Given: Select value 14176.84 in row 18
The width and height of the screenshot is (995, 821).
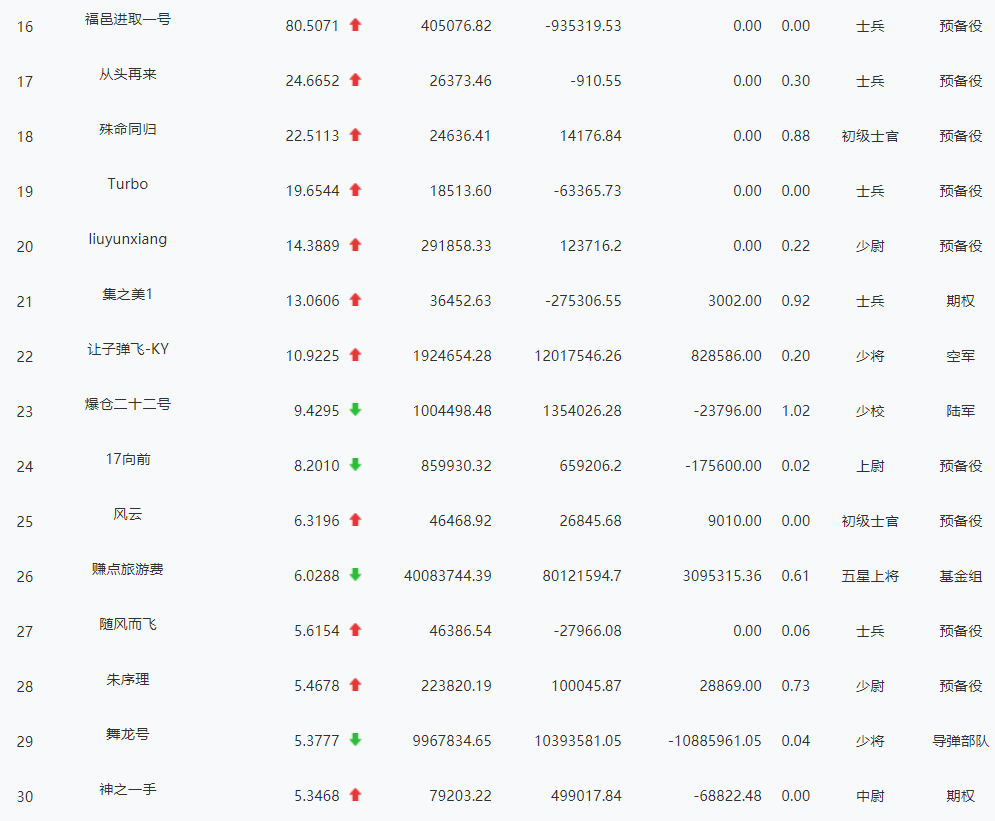Looking at the screenshot, I should (591, 136).
